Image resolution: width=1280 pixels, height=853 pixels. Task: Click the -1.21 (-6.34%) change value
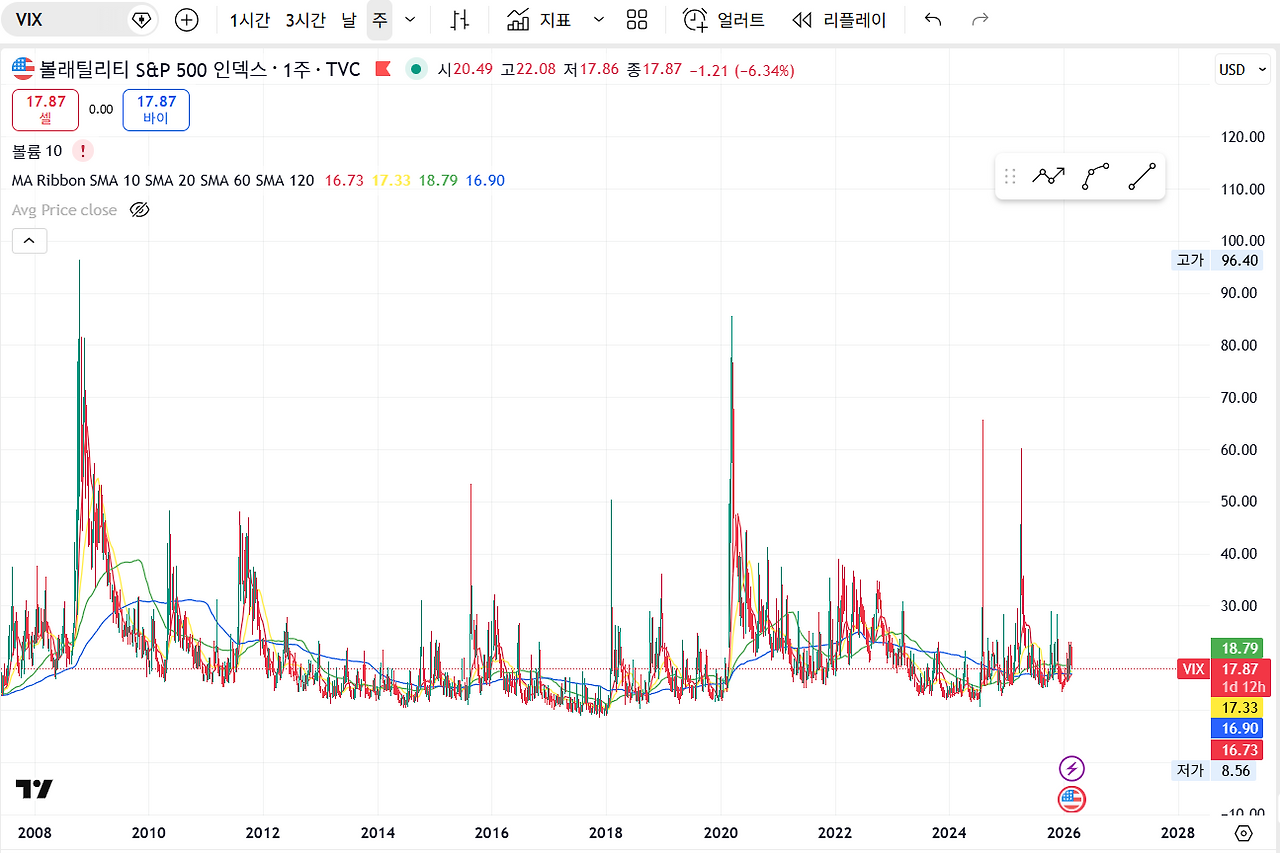743,70
